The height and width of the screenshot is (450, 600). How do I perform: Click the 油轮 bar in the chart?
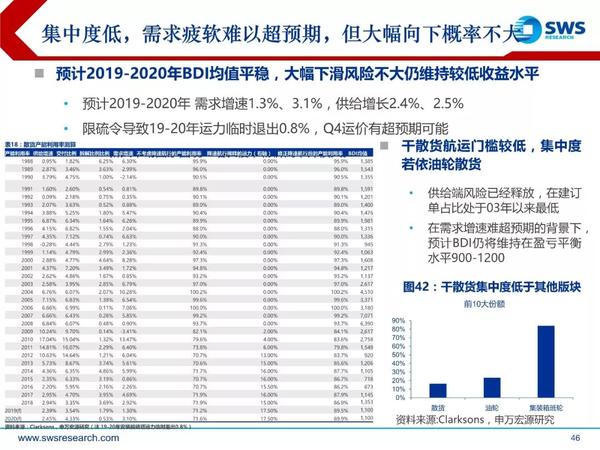click(492, 388)
